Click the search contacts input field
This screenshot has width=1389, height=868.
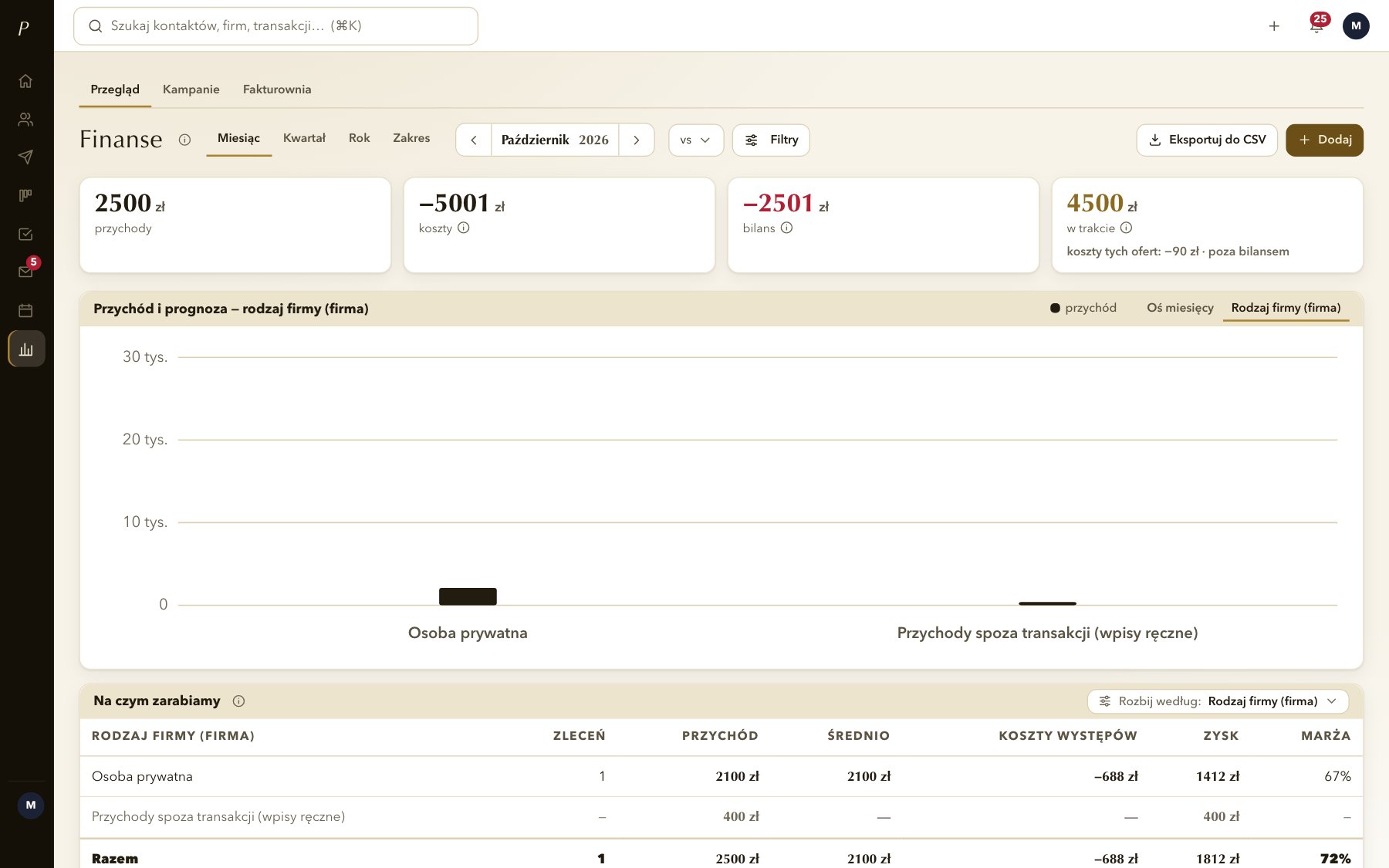[275, 26]
